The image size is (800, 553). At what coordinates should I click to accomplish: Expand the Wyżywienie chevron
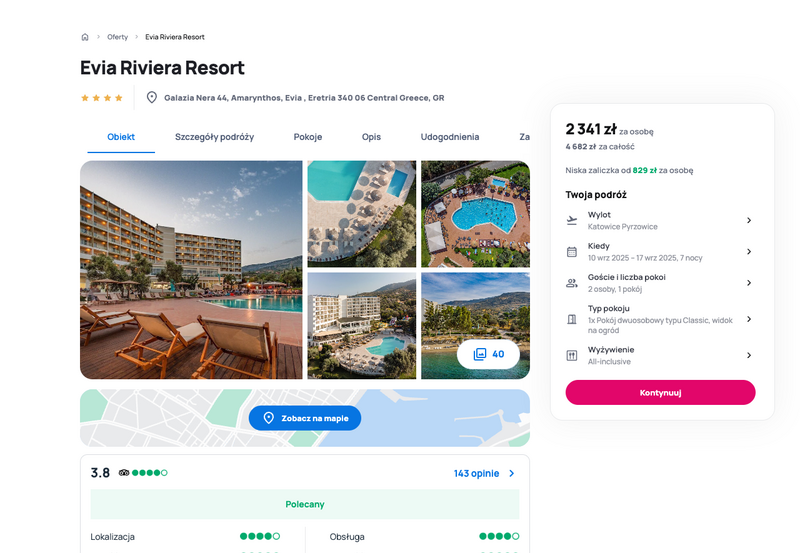click(749, 356)
